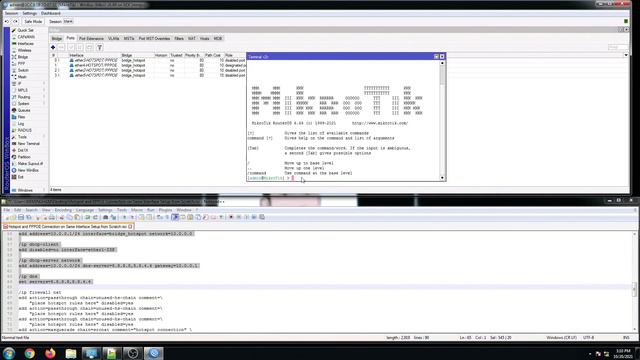The image size is (640, 360).
Task: Click Path Cost column header
Action: point(213,55)
